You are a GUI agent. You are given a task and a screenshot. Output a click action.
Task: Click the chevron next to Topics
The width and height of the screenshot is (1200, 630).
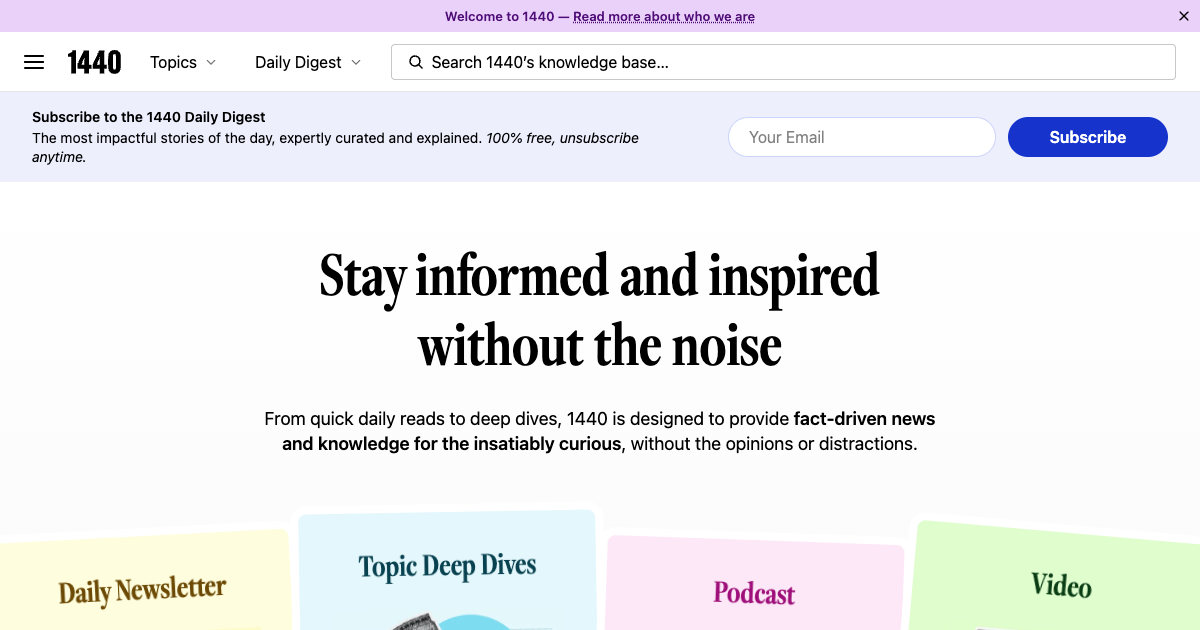(211, 63)
